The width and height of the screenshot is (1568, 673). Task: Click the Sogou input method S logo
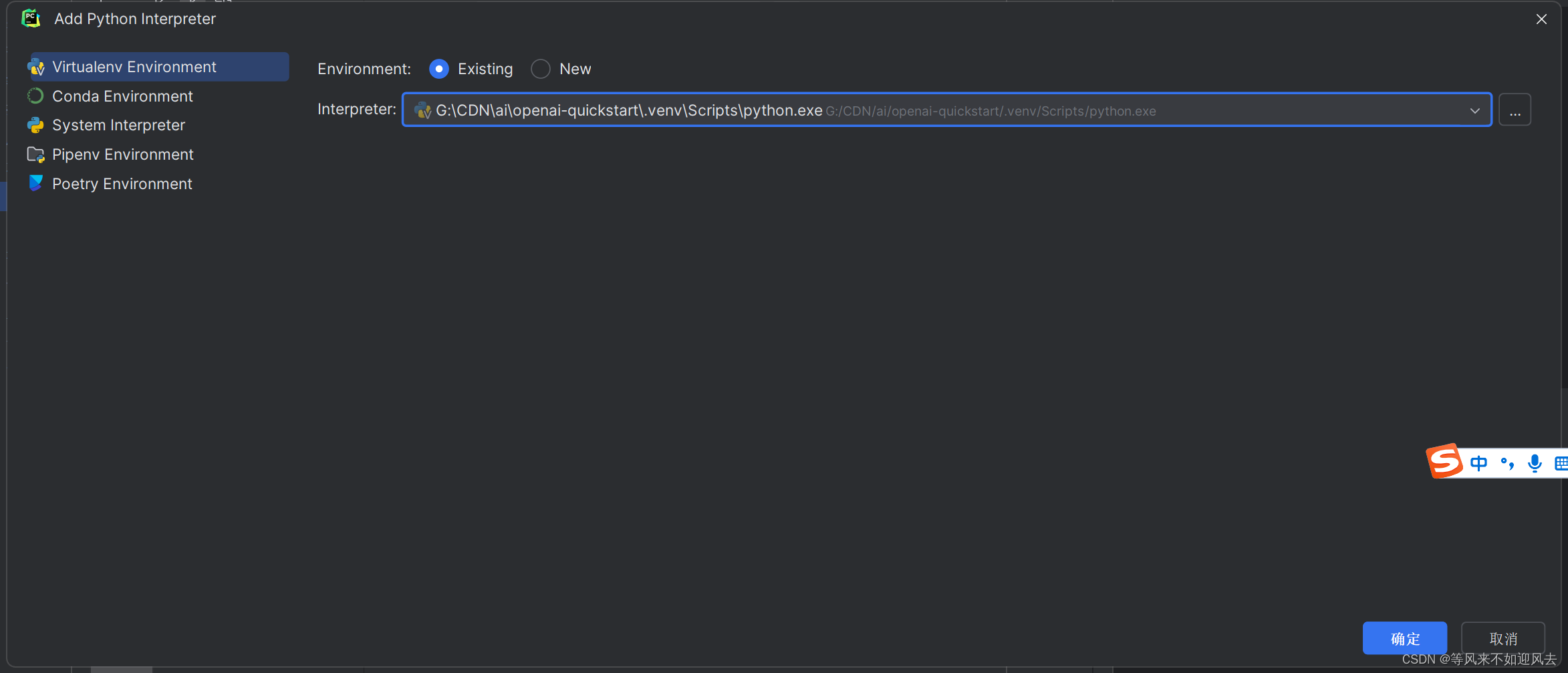point(1444,461)
